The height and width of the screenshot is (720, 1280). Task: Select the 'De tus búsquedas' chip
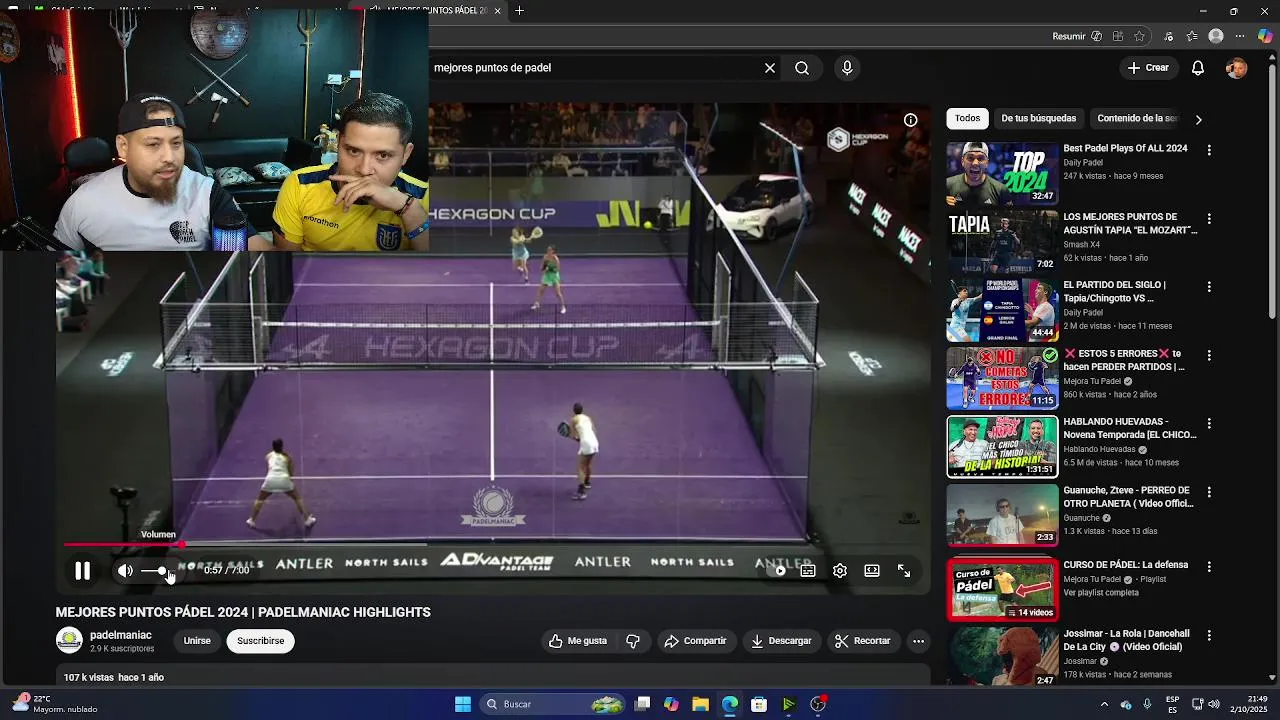click(1039, 118)
